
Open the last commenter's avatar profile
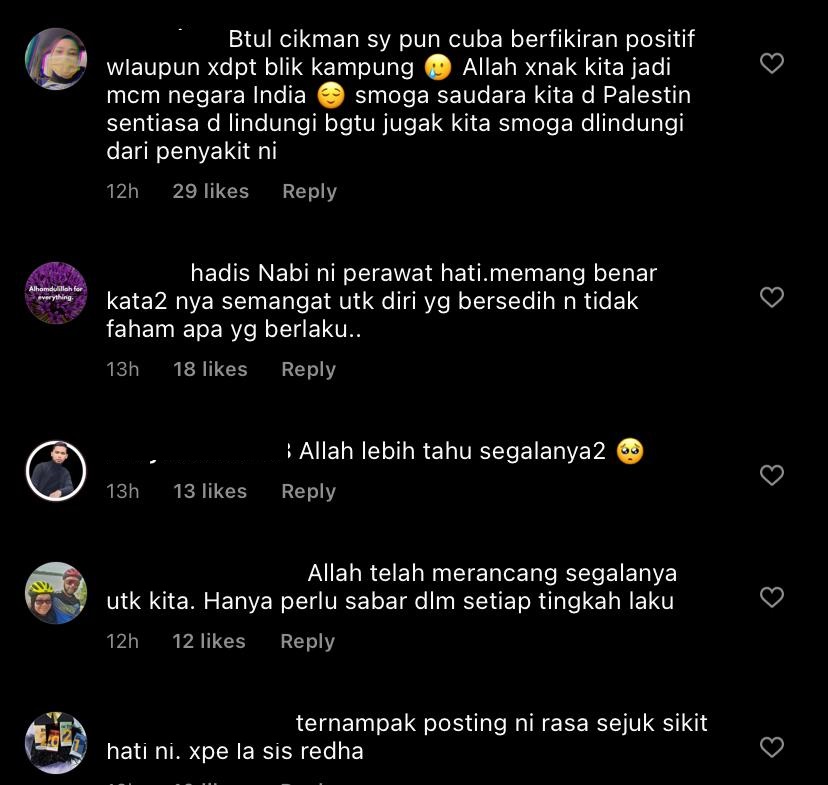[x=56, y=743]
